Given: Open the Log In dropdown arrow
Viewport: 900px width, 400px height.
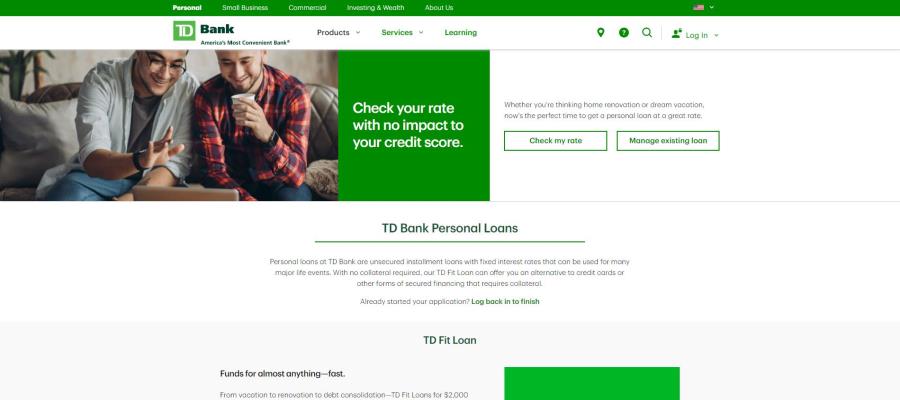Looking at the screenshot, I should pyautogui.click(x=716, y=36).
